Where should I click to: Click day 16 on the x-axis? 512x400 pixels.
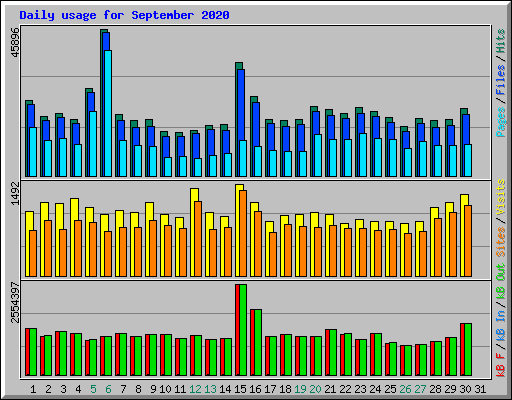coord(255,389)
